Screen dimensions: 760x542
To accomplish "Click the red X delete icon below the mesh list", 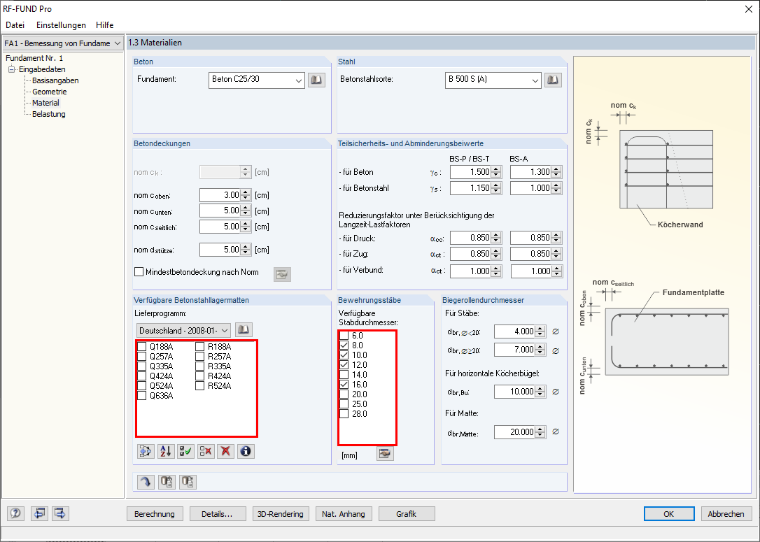I will pos(225,451).
